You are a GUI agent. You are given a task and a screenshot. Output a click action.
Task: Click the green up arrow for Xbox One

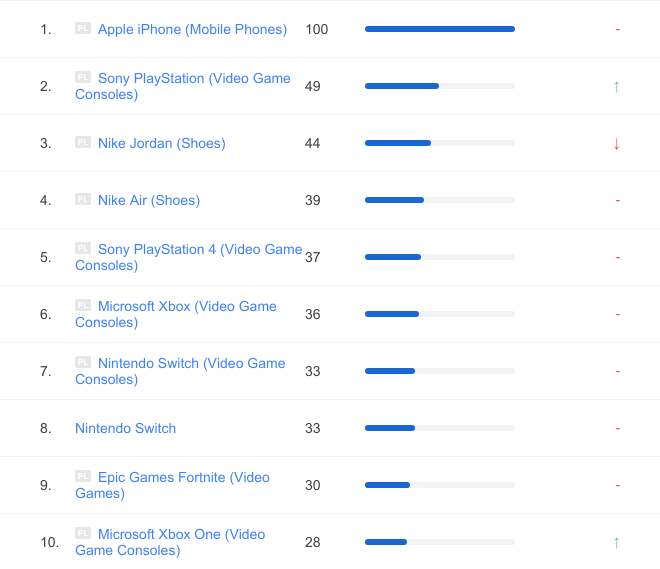[617, 542]
